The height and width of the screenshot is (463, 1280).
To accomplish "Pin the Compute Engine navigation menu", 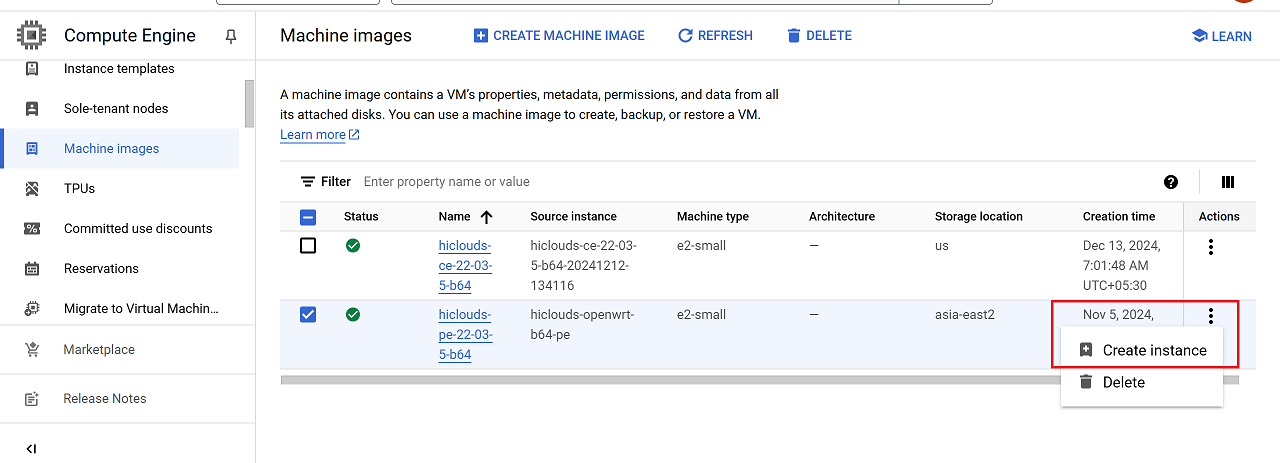I will tap(231, 36).
